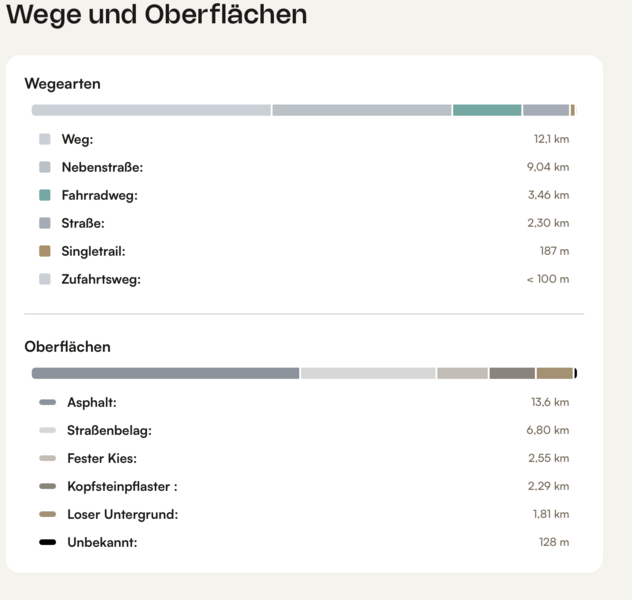The height and width of the screenshot is (600, 632).
Task: Click the Wege und Oberflächen title
Action: click(x=157, y=15)
